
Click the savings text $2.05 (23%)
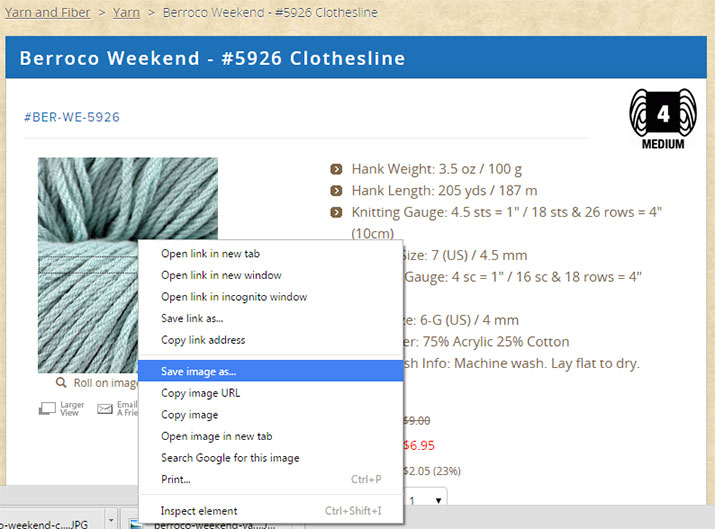point(432,471)
